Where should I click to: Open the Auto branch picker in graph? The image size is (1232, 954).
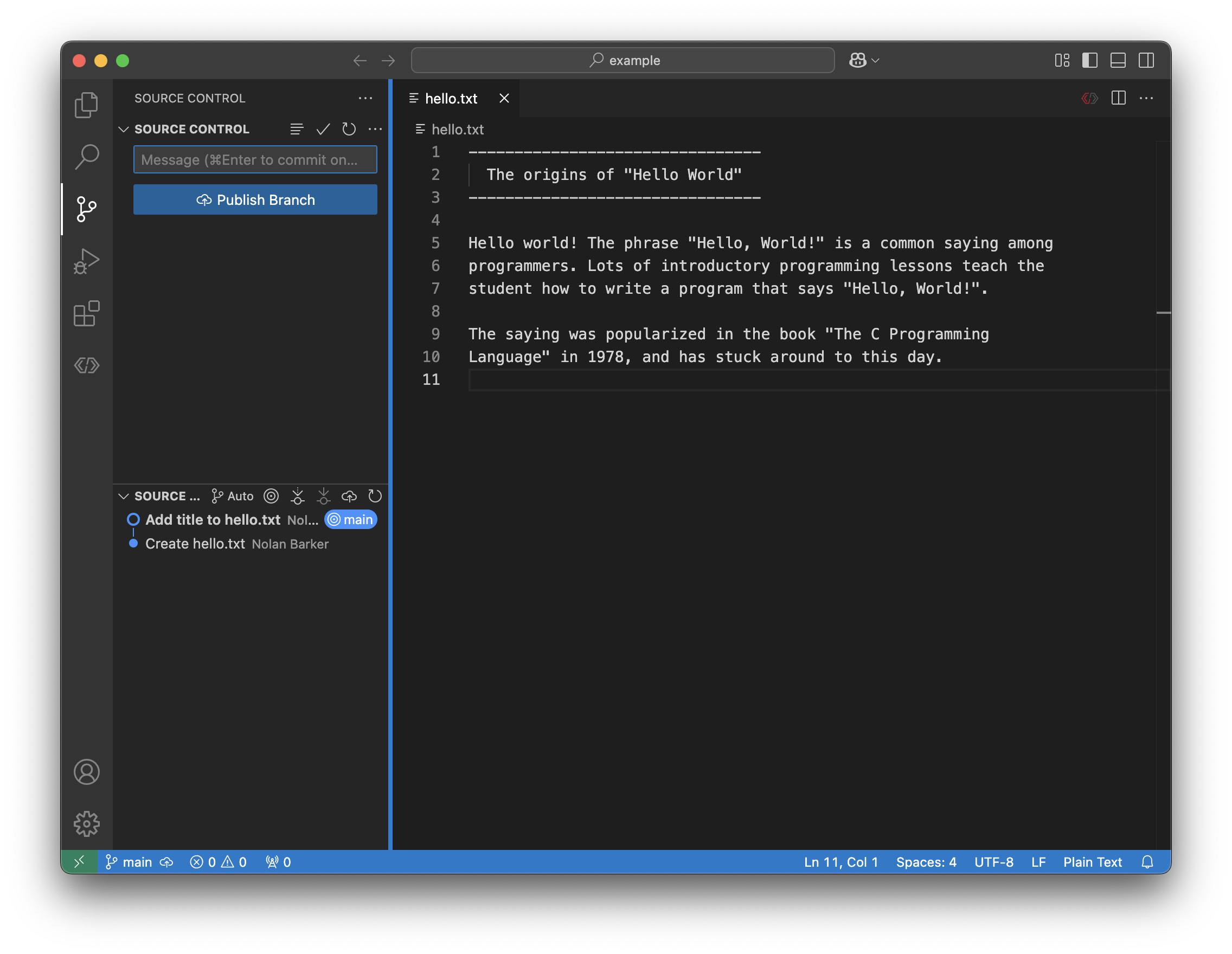click(233, 496)
